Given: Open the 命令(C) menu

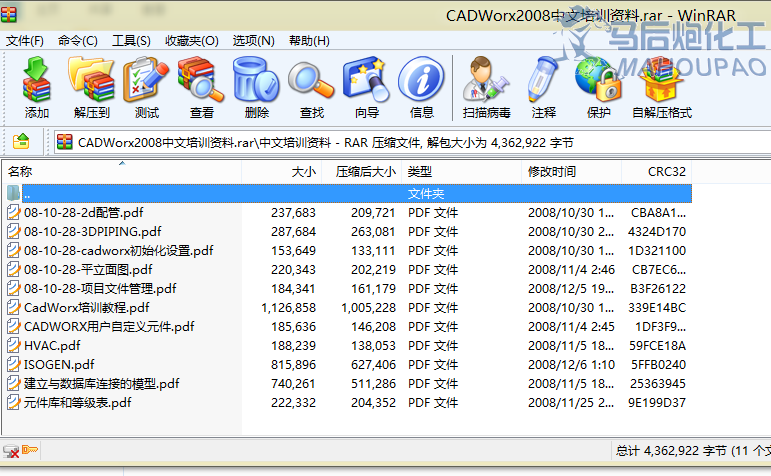Looking at the screenshot, I should [x=78, y=40].
